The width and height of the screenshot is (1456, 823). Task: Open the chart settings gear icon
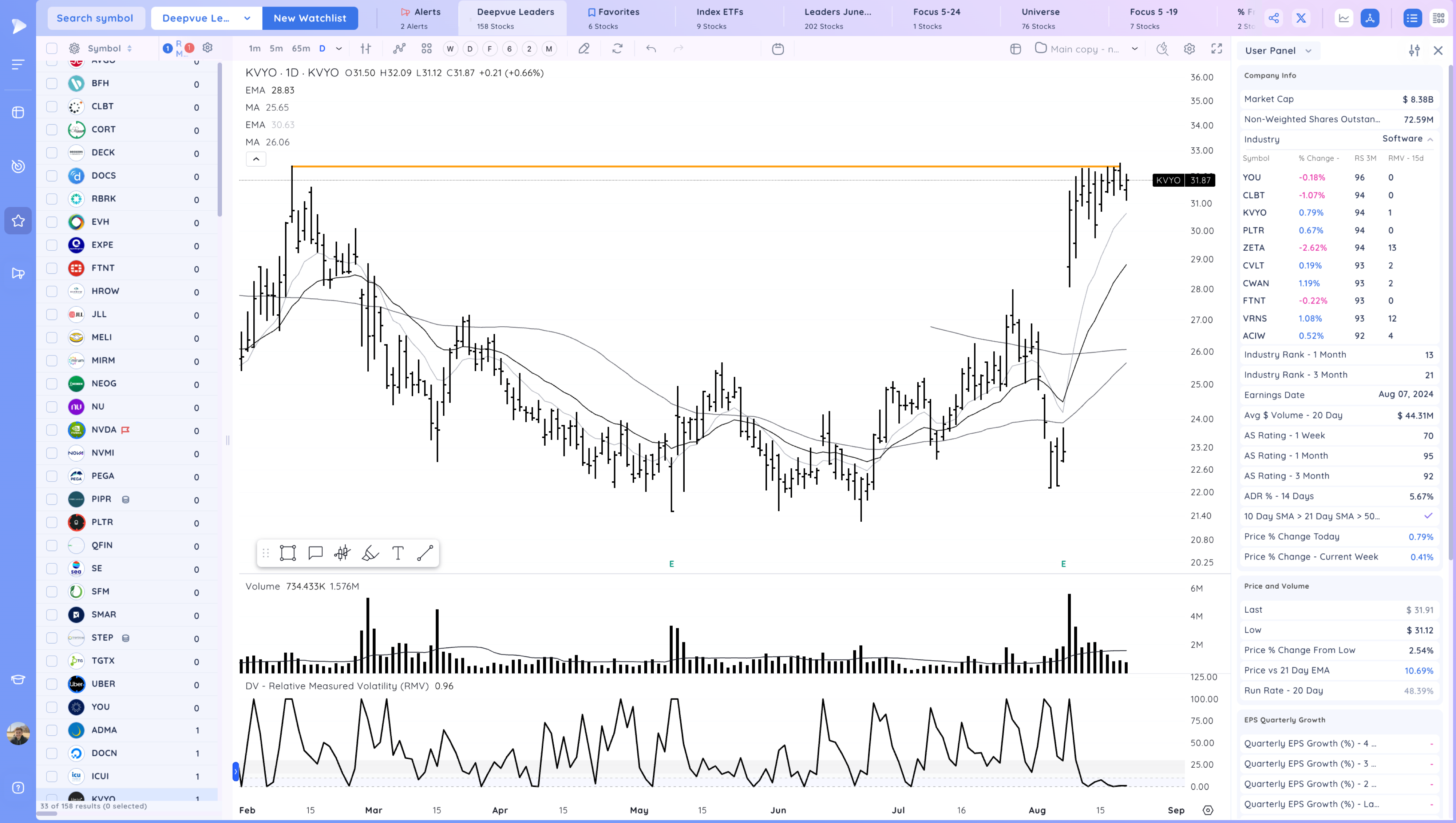click(x=1189, y=49)
